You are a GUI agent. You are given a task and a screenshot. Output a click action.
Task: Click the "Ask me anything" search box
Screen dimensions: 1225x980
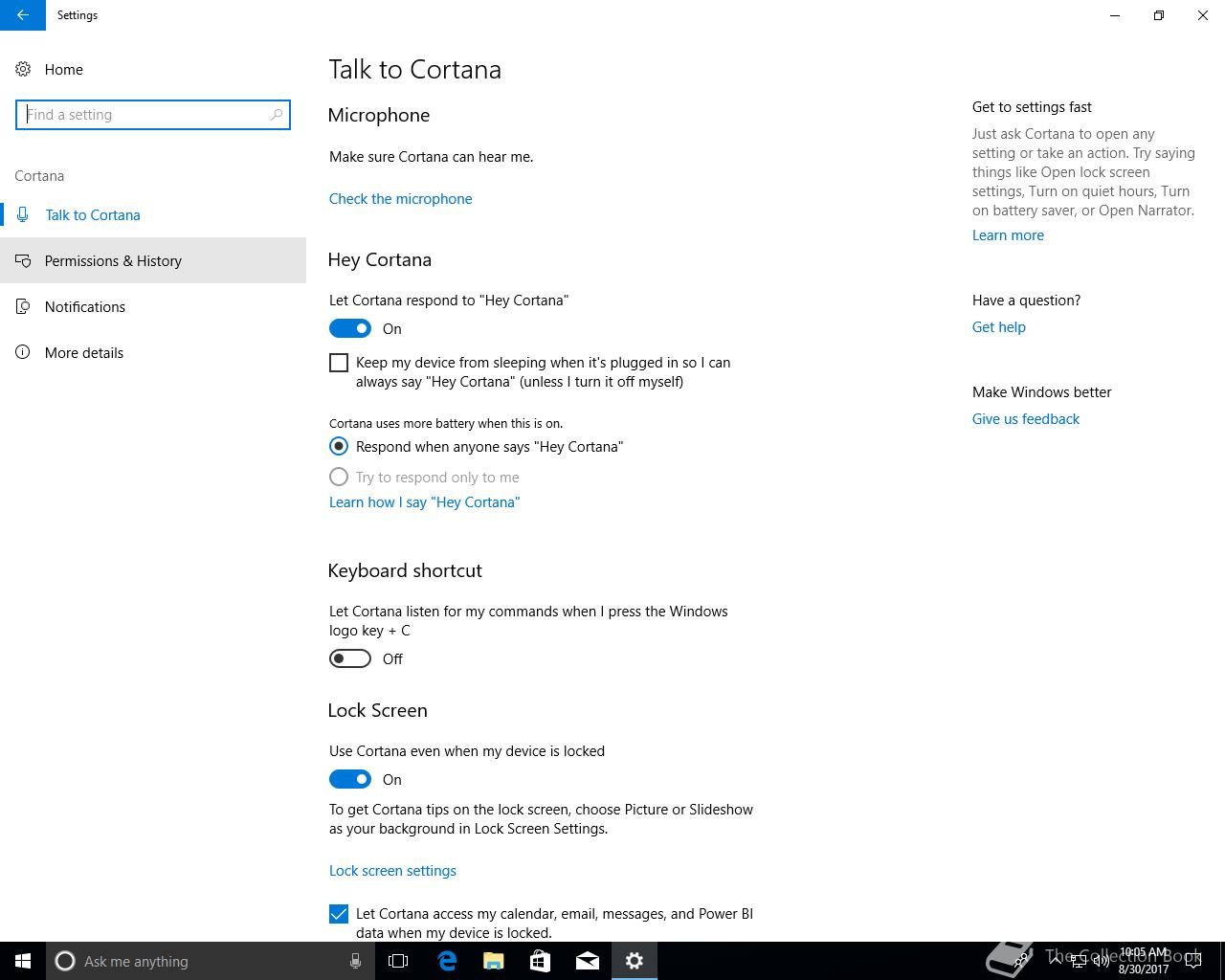211,961
